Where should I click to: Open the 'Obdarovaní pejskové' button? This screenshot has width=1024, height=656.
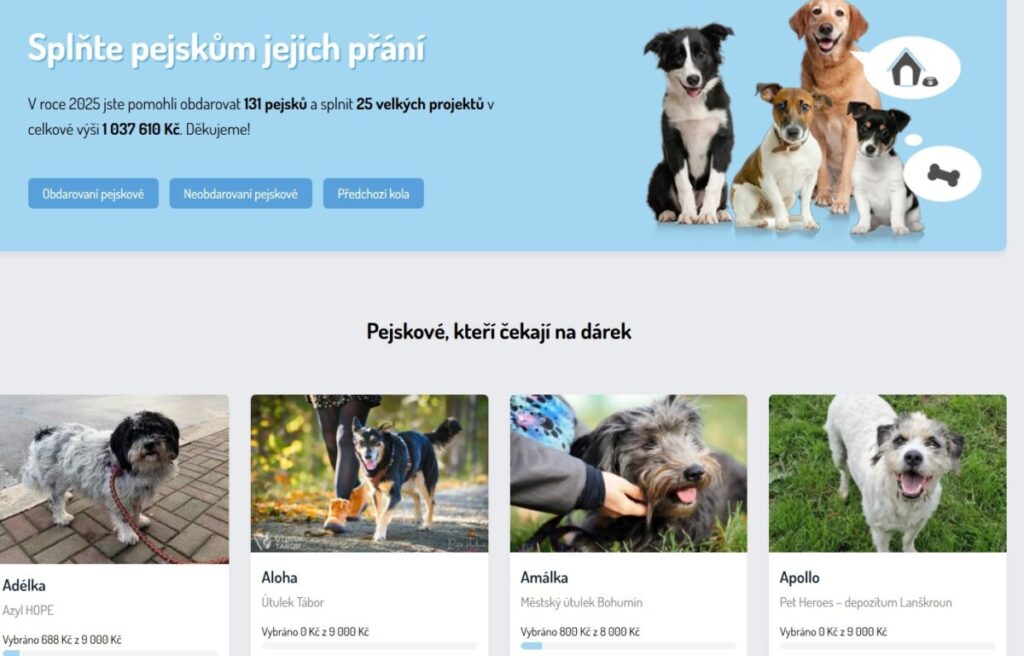(x=93, y=193)
